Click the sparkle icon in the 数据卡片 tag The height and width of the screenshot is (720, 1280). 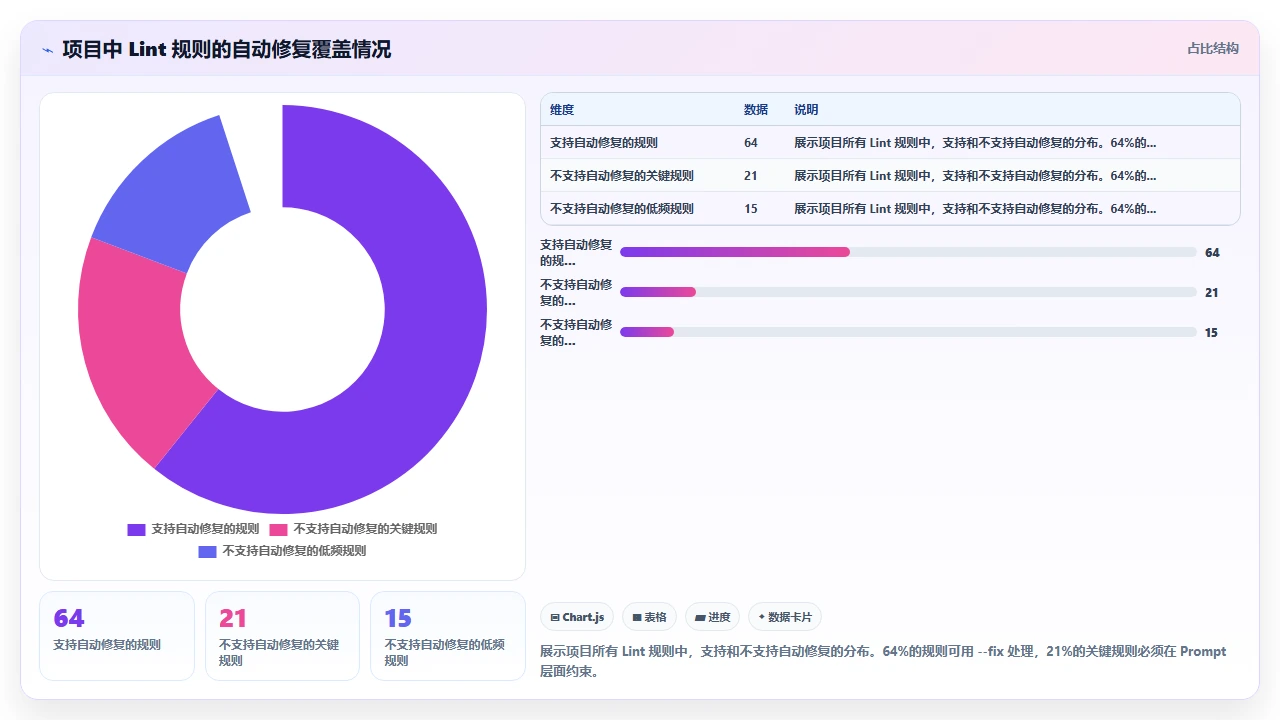click(762, 617)
